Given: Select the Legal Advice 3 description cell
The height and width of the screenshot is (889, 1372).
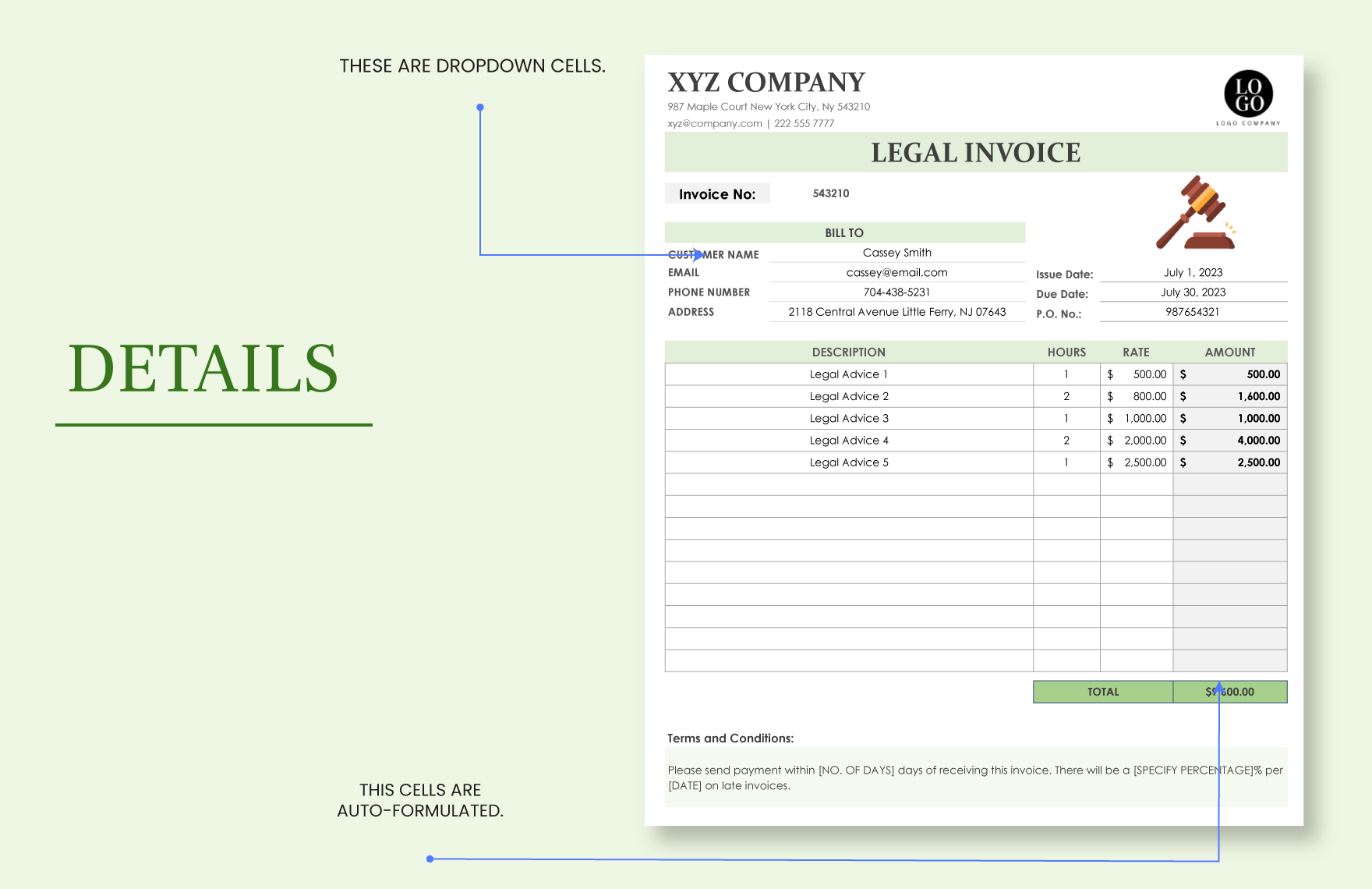Looking at the screenshot, I should click(849, 418).
